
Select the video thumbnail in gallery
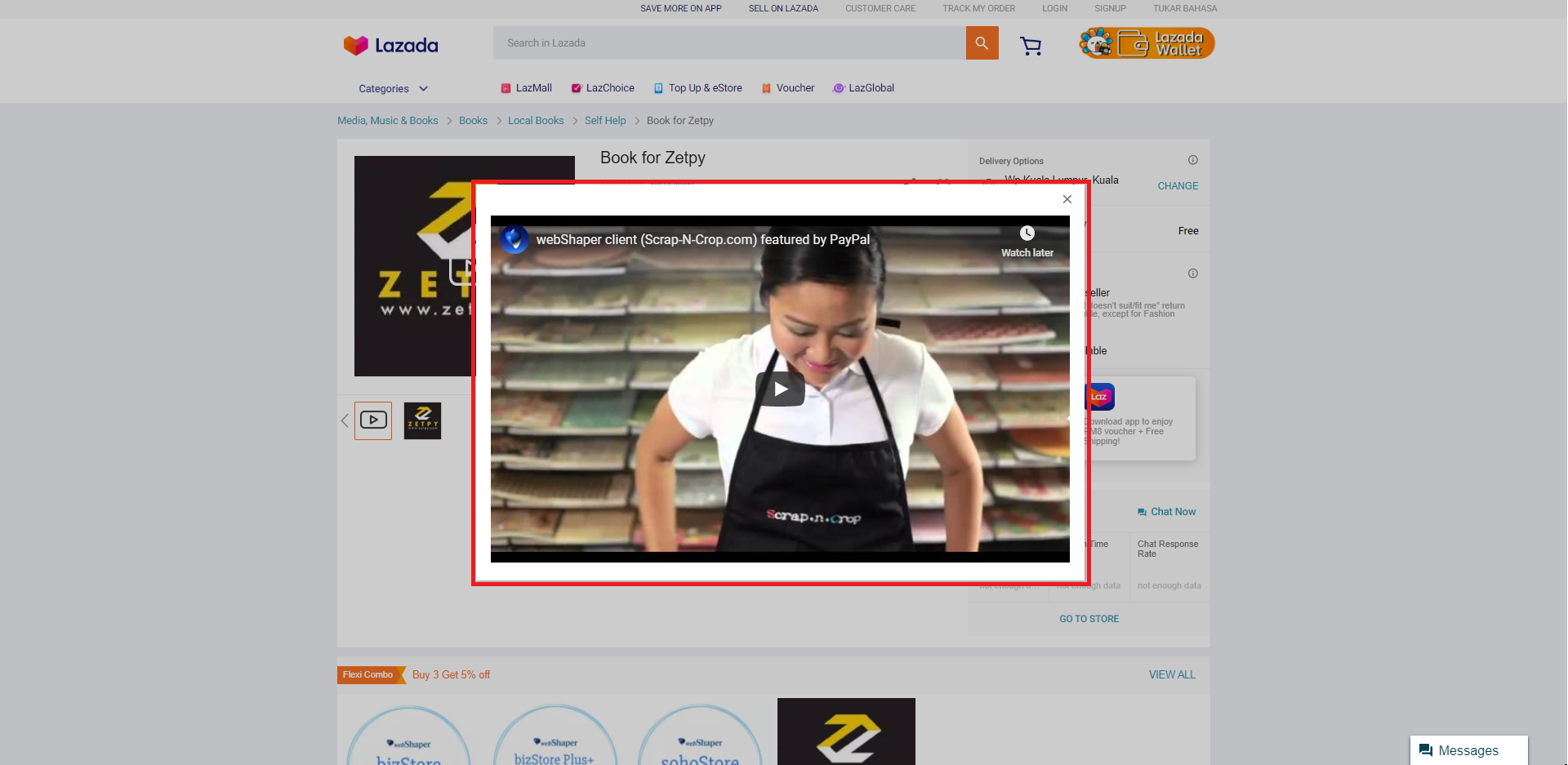(x=373, y=420)
